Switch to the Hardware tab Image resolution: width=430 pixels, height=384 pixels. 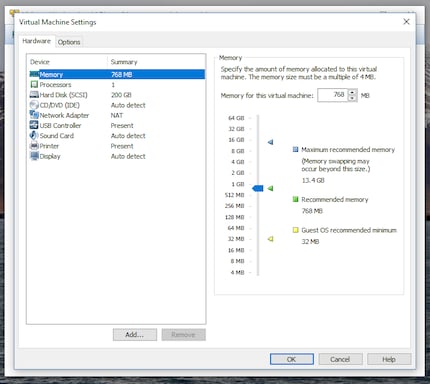pos(36,41)
